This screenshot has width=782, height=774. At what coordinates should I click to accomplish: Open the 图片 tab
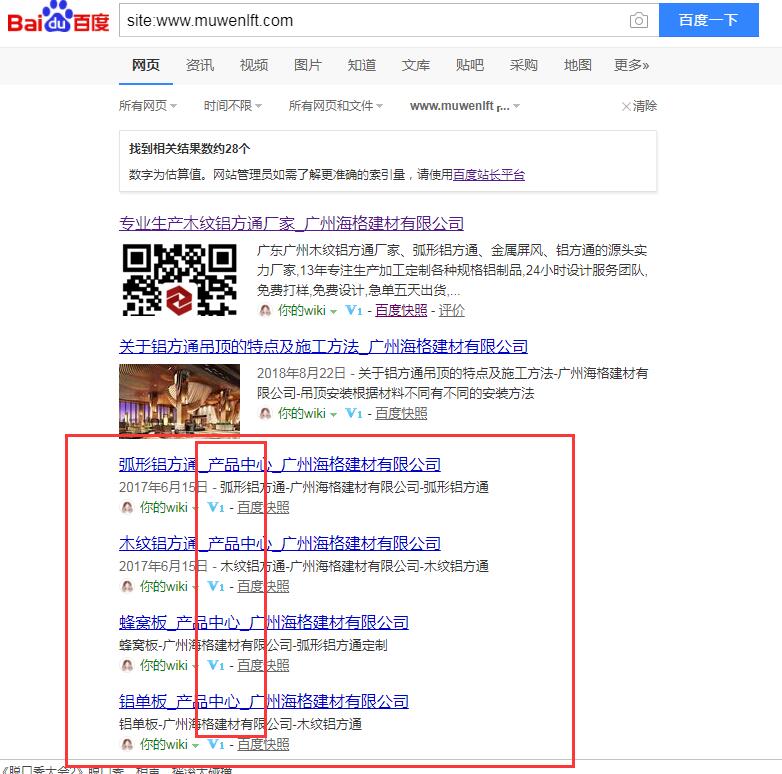coord(308,65)
